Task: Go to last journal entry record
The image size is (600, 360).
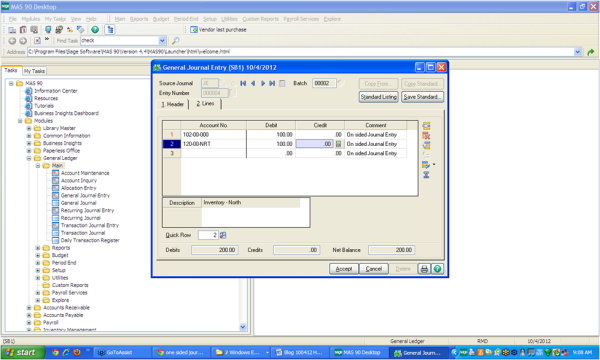Action: click(272, 83)
